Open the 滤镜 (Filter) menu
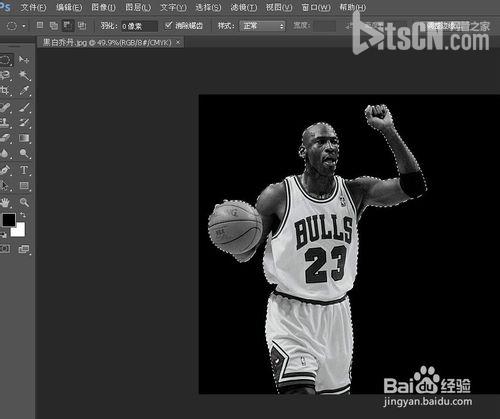 click(244, 7)
